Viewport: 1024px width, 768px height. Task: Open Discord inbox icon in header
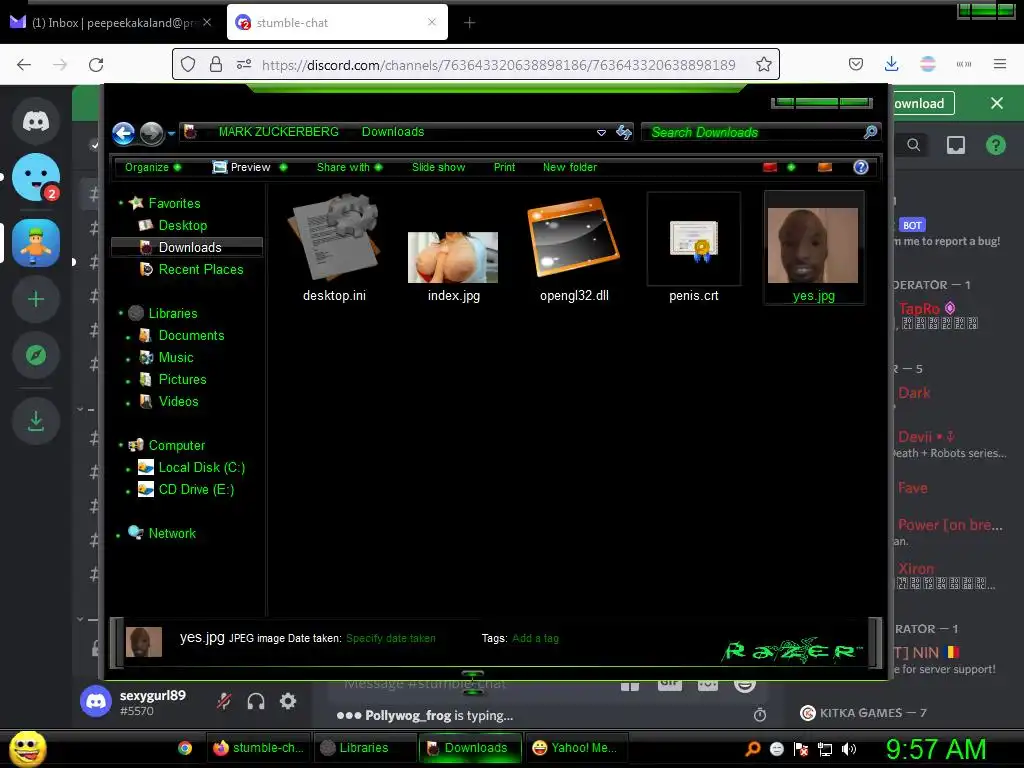955,145
